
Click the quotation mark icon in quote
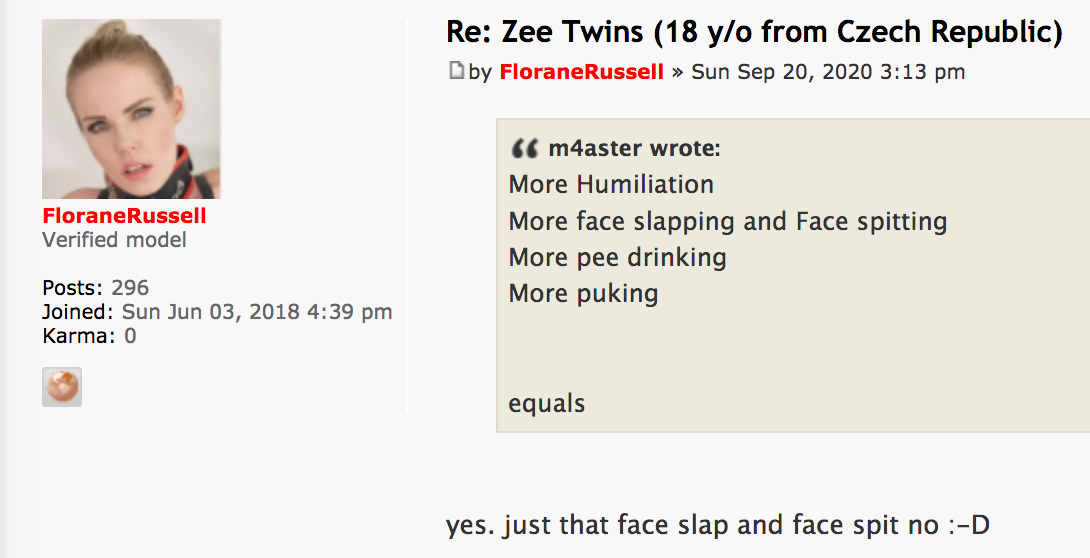(x=524, y=149)
